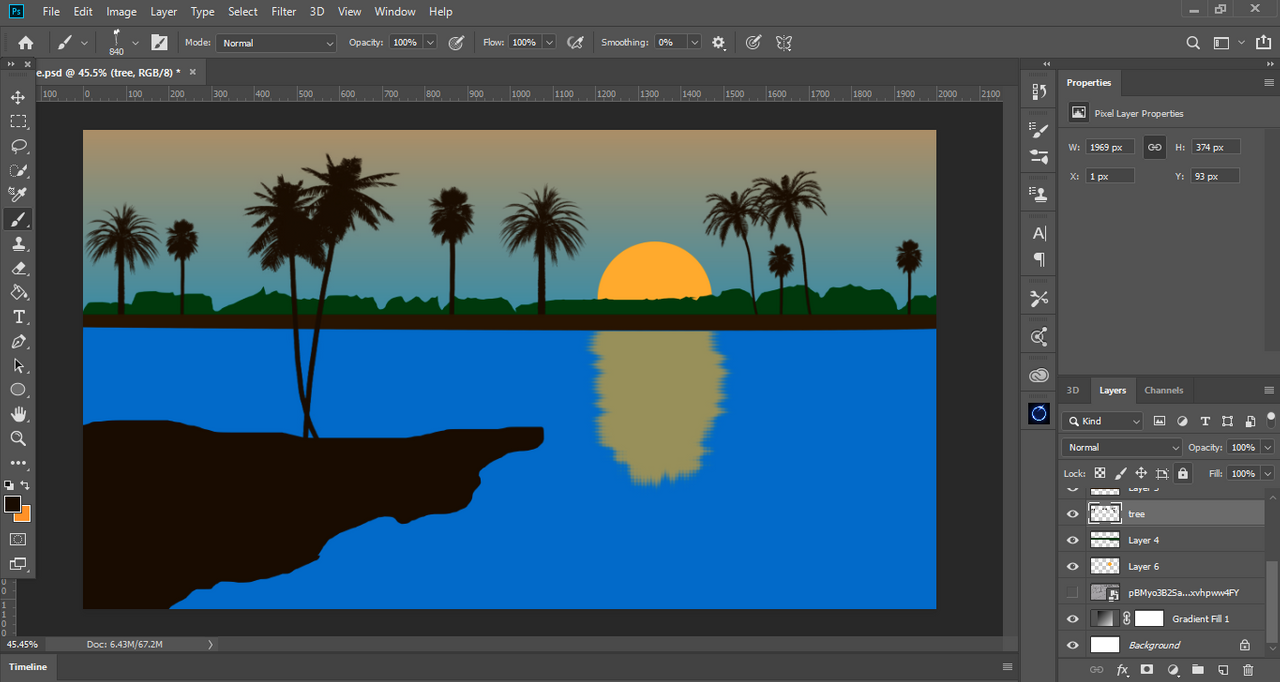Select the Horizontal Type tool
This screenshot has height=682, width=1280.
coord(18,317)
